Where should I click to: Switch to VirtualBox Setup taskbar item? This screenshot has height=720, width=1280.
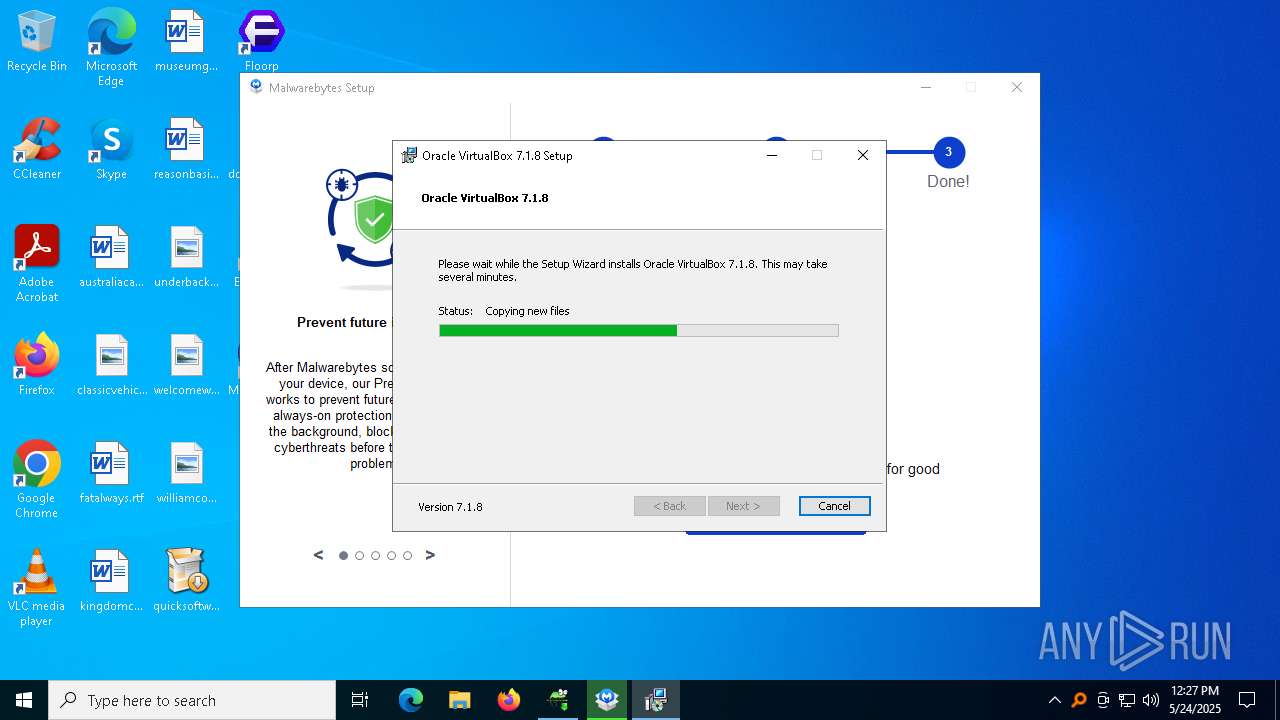[x=656, y=700]
